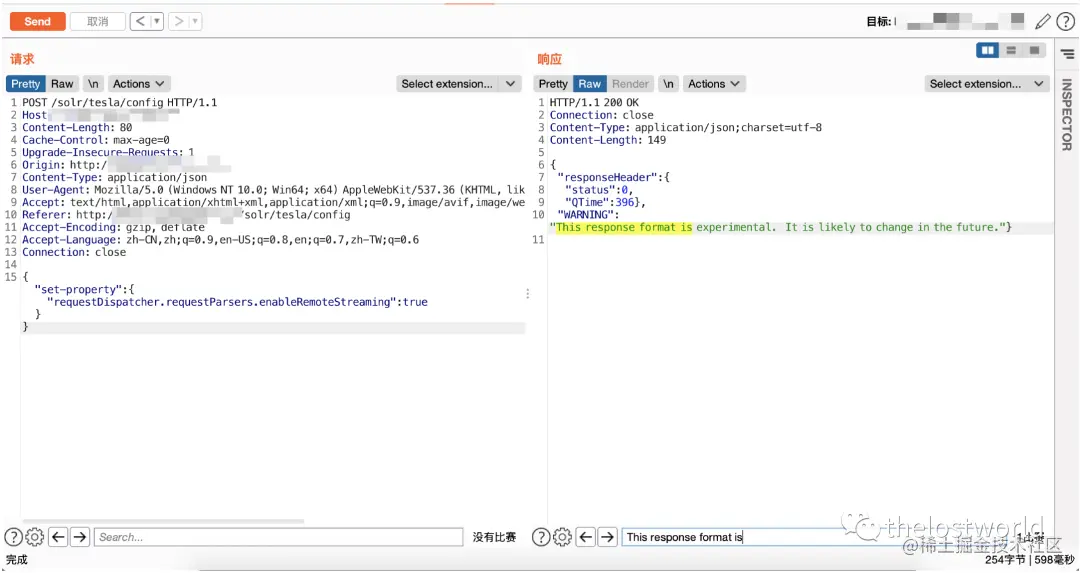Open Actions menu in response panel
This screenshot has height=573, width=1080.
point(714,84)
